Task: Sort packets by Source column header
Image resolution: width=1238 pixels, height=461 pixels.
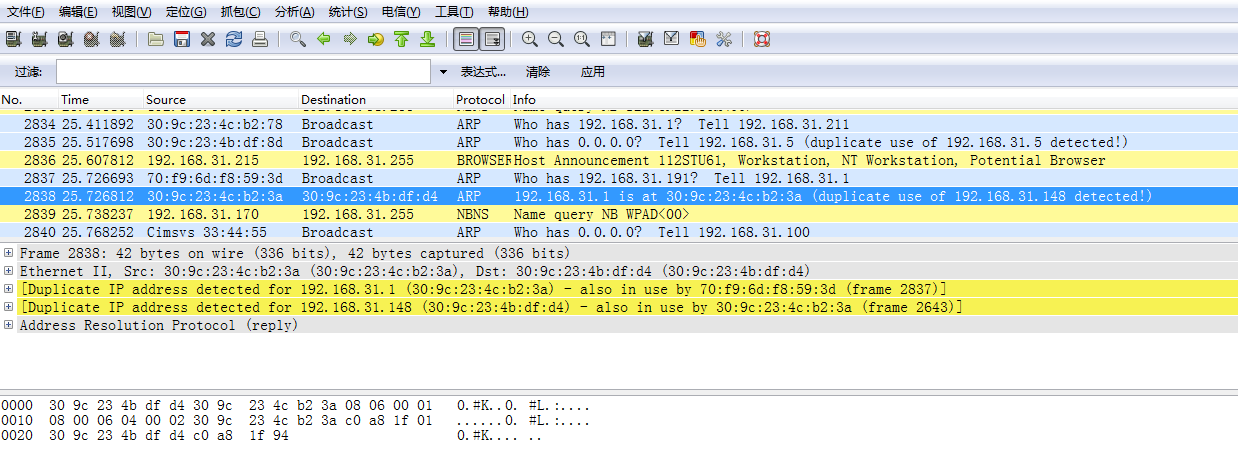Action: click(x=222, y=100)
